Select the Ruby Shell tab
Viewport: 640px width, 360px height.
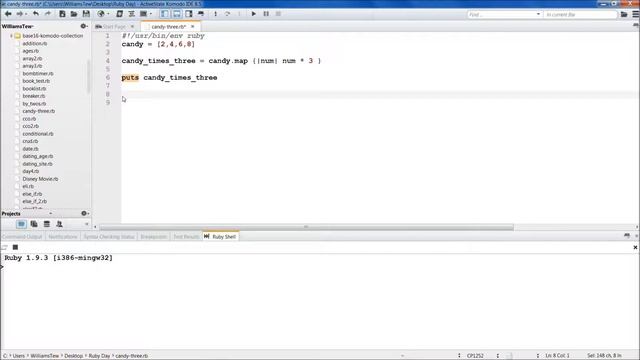tap(220, 237)
